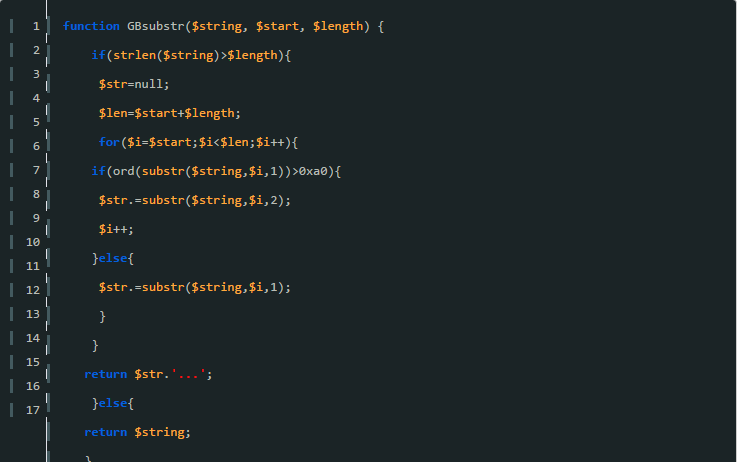The image size is (737, 462).
Task: Select line number 7 in gutter
Action: [36, 170]
